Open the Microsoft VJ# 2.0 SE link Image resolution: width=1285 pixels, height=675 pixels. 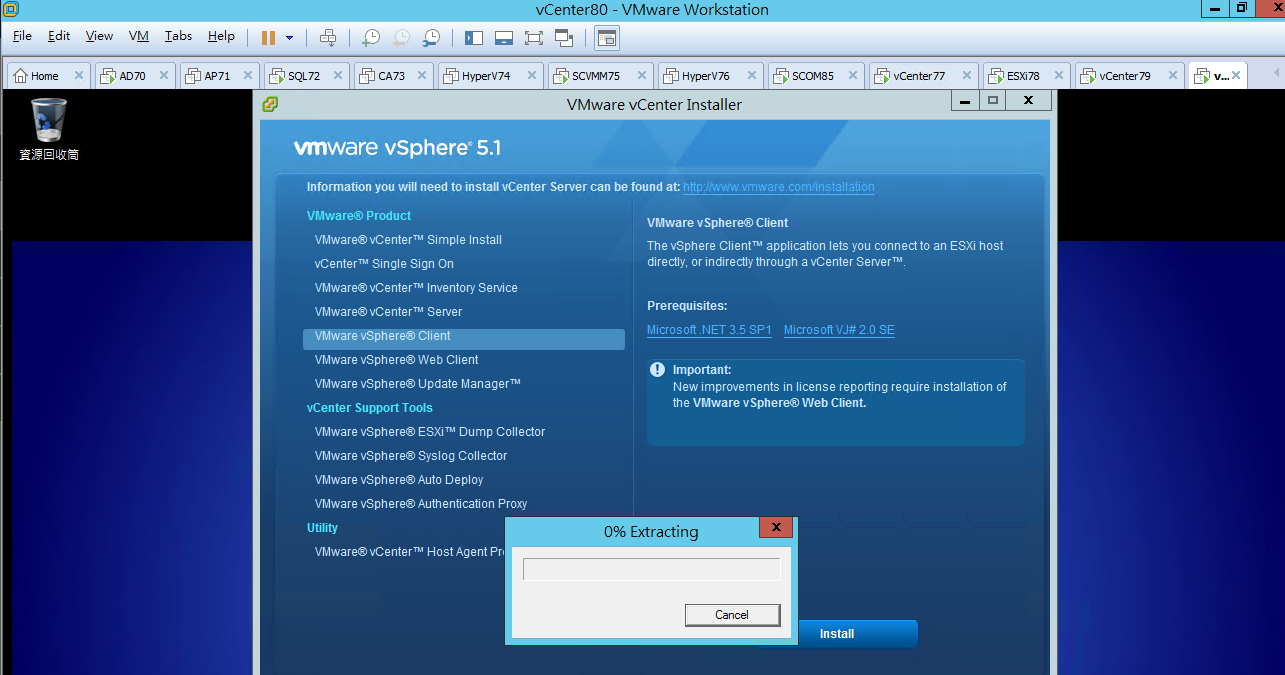[x=839, y=330]
